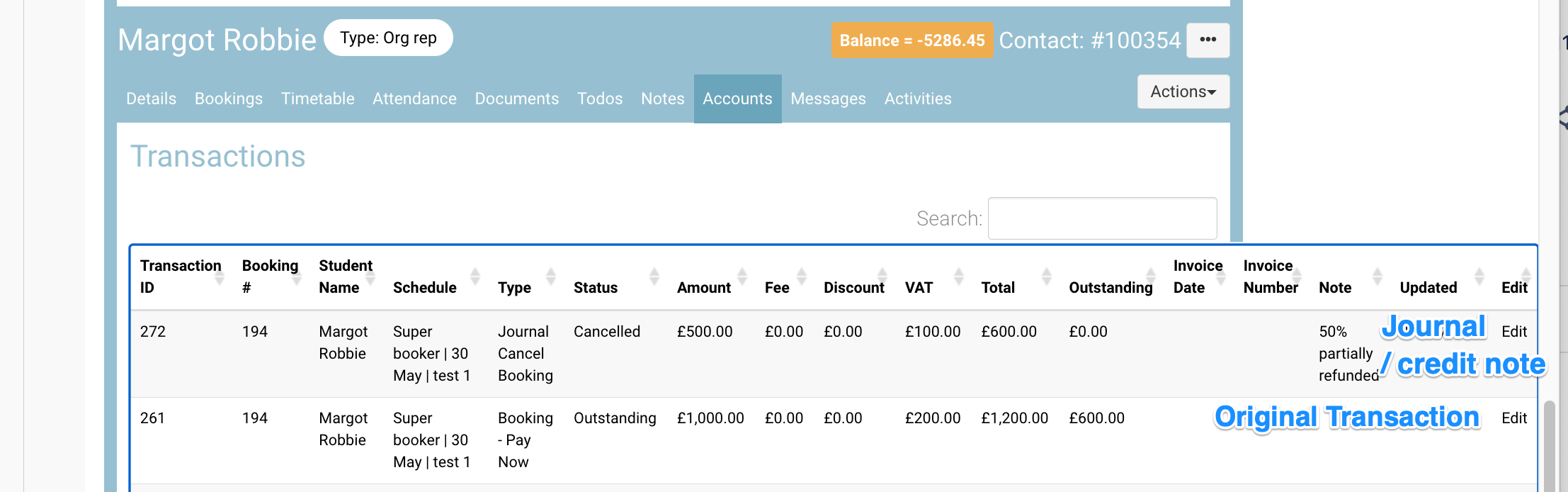Sort by Total column arrows
The height and width of the screenshot is (492, 1568).
(1046, 276)
